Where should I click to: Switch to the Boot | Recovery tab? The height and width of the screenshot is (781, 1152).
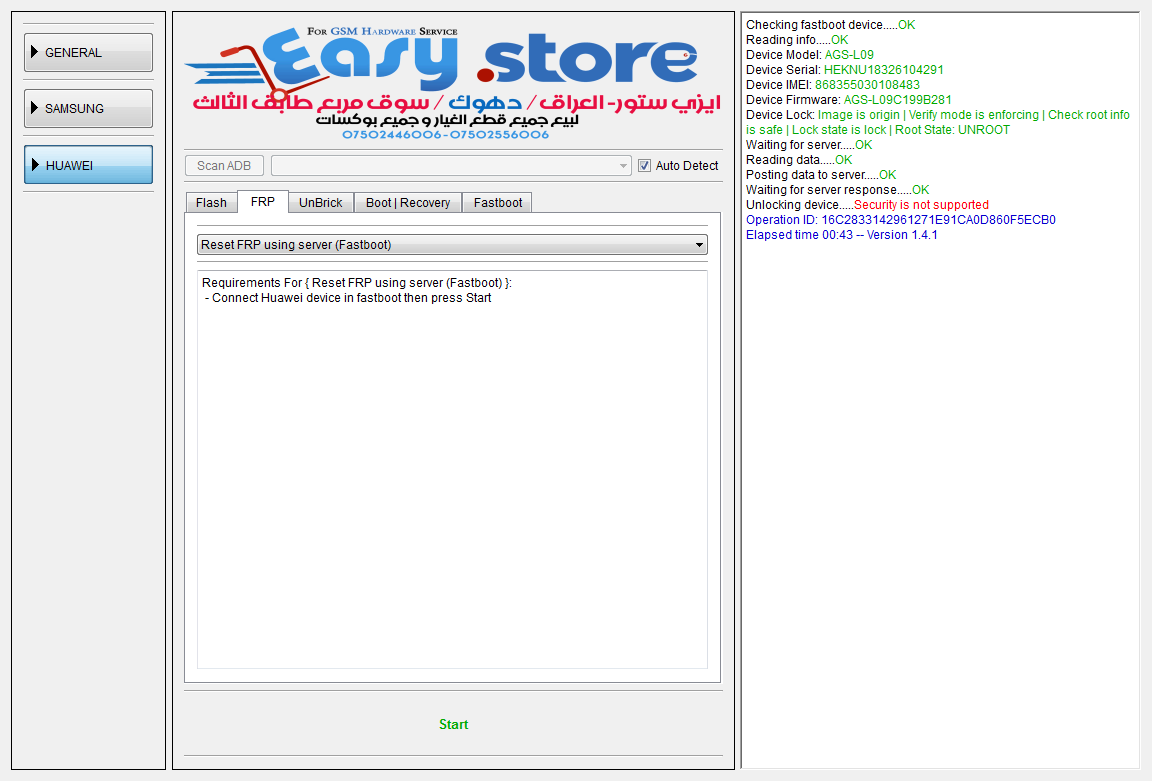[x=408, y=203]
